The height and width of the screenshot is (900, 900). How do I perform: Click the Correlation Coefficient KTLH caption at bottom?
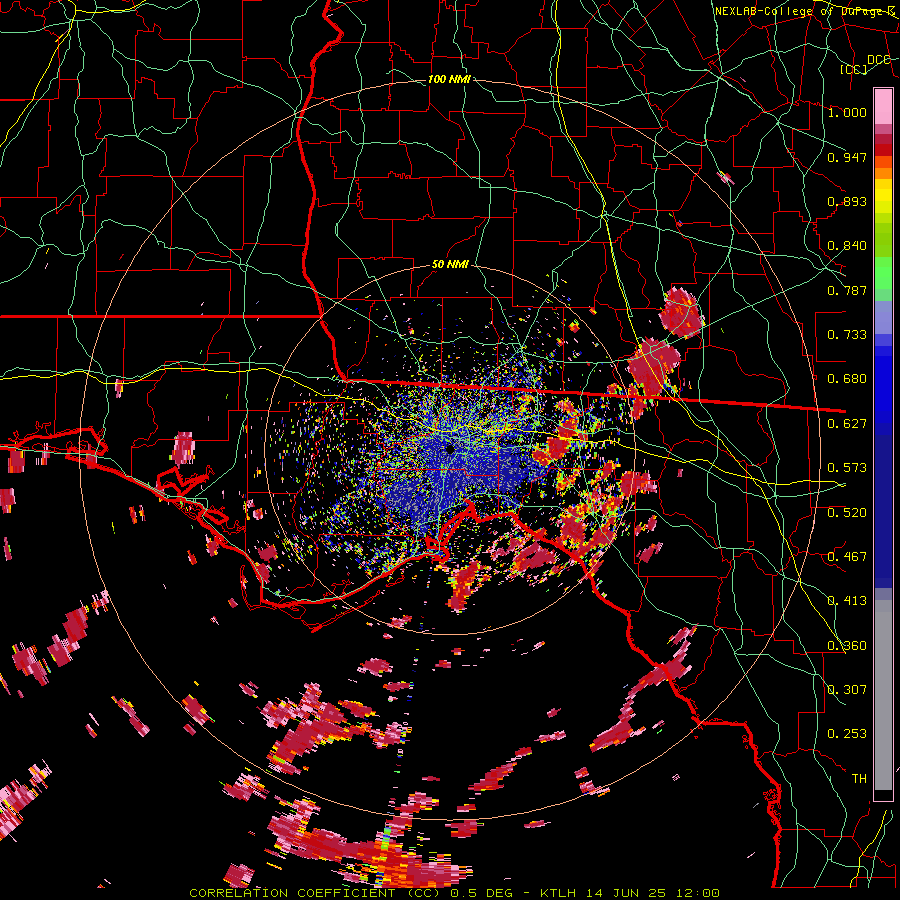tap(454, 893)
